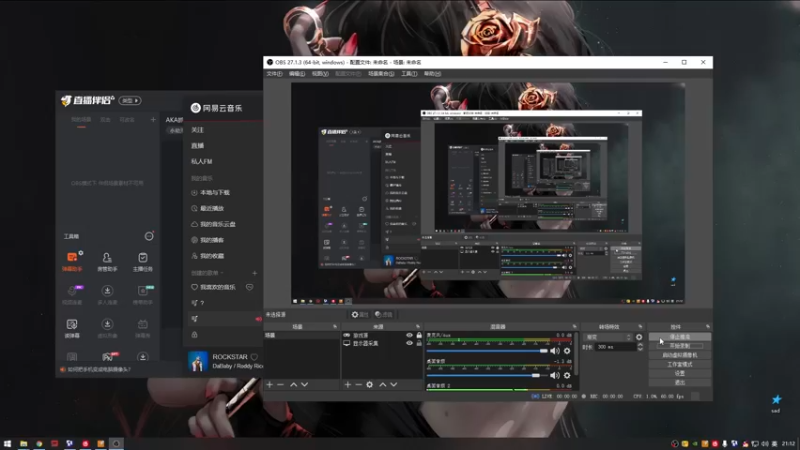Screen dimensions: 800x450
Task: Open source properties gear in the Sources toolbar
Action: 369,384
